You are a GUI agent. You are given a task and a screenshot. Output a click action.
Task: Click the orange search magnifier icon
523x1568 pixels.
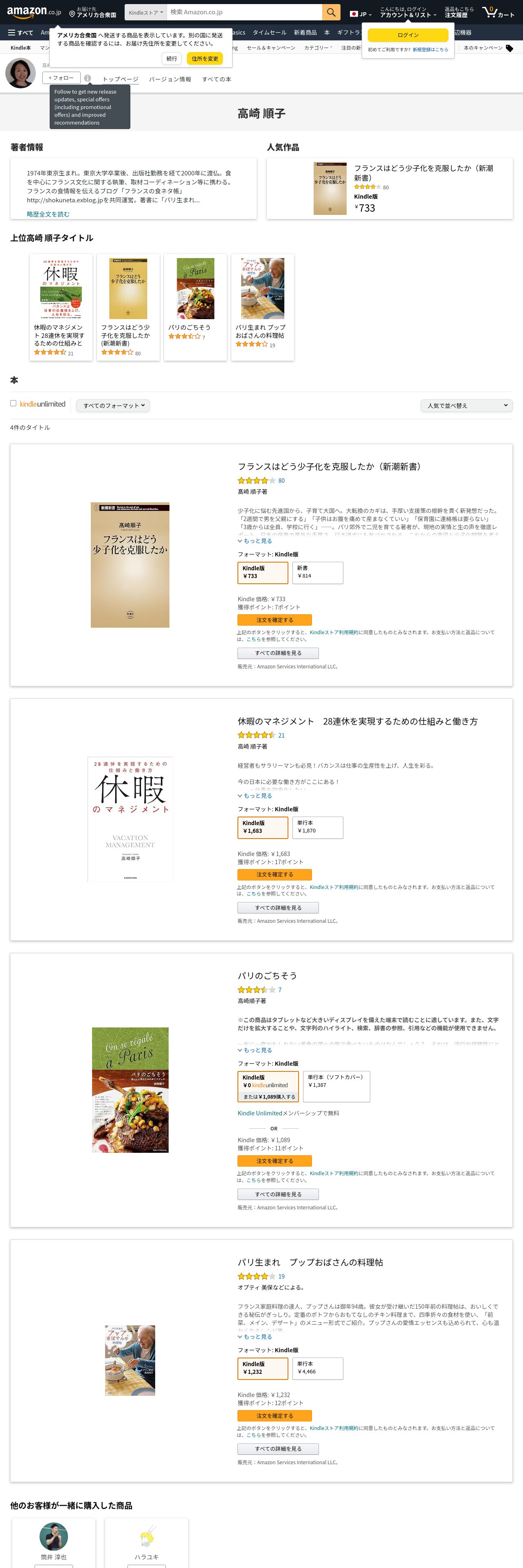[331, 12]
